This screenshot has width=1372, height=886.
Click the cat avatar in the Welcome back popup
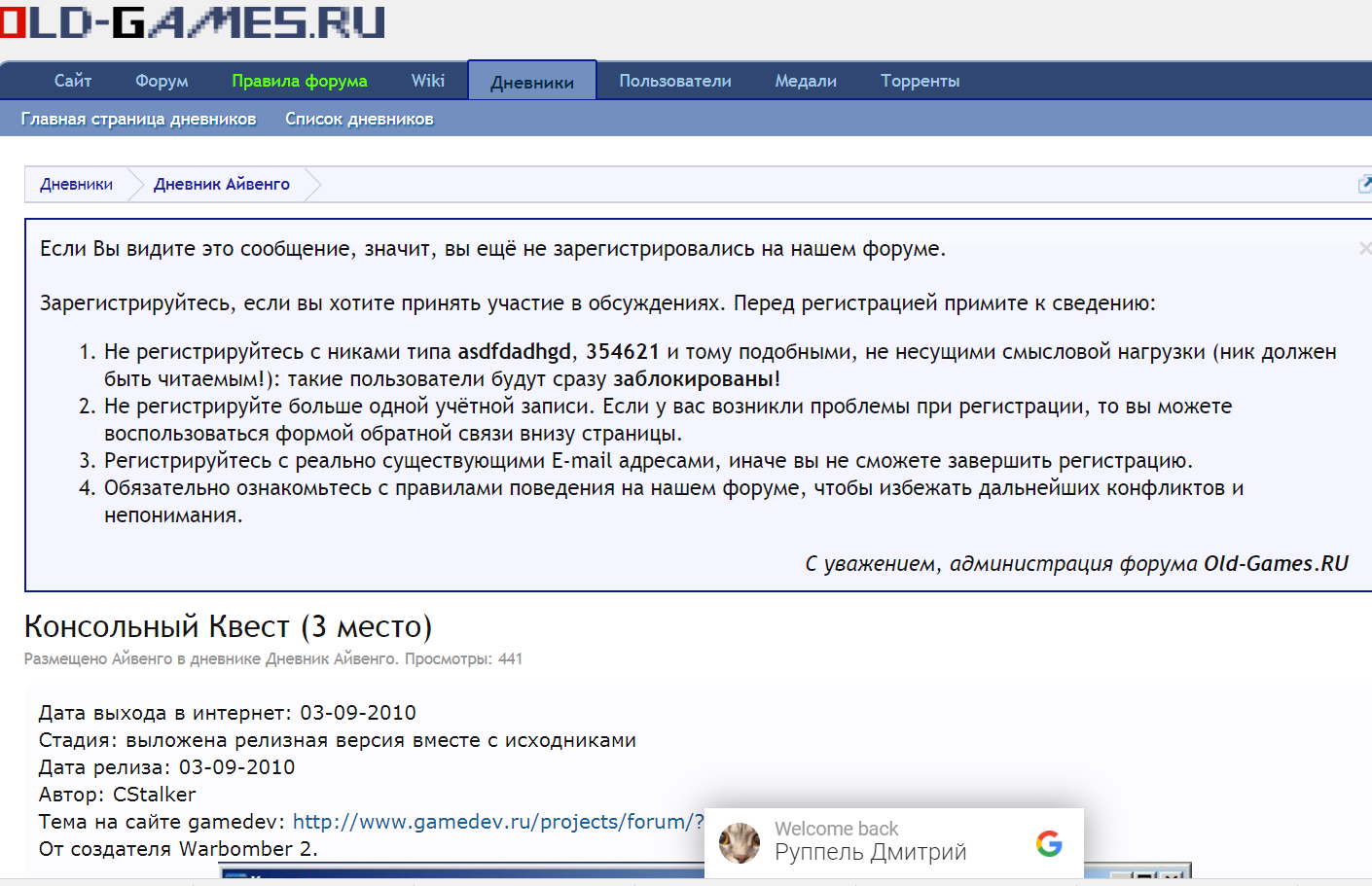[x=740, y=843]
